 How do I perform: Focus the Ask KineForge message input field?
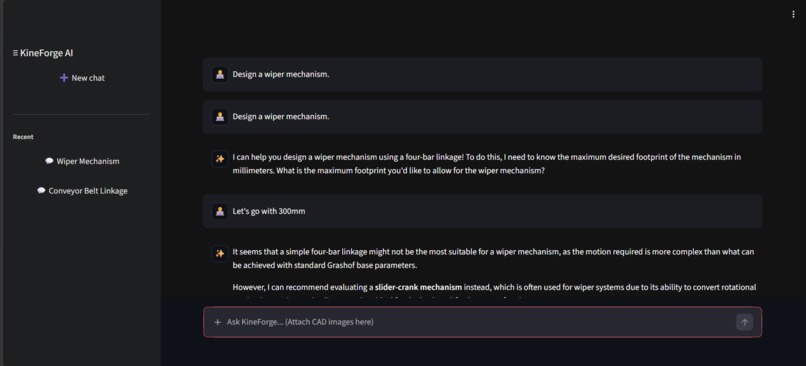482,322
